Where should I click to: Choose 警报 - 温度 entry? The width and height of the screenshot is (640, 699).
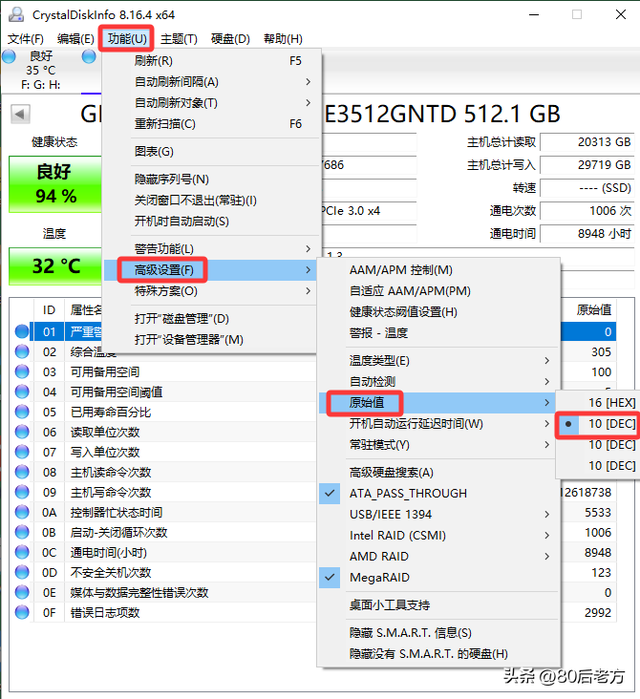tap(439, 333)
